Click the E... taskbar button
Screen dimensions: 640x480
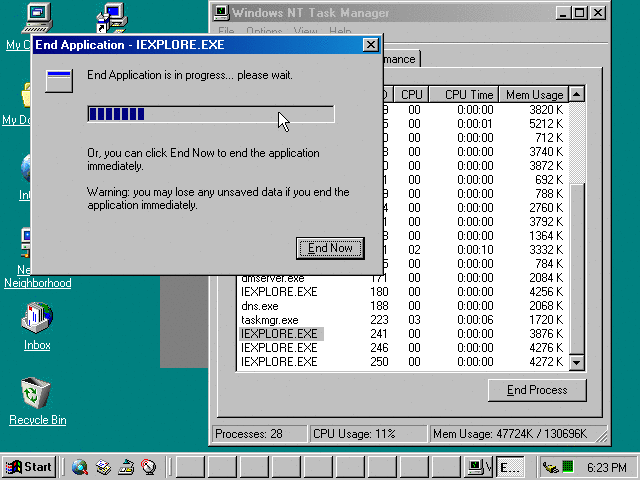point(510,467)
